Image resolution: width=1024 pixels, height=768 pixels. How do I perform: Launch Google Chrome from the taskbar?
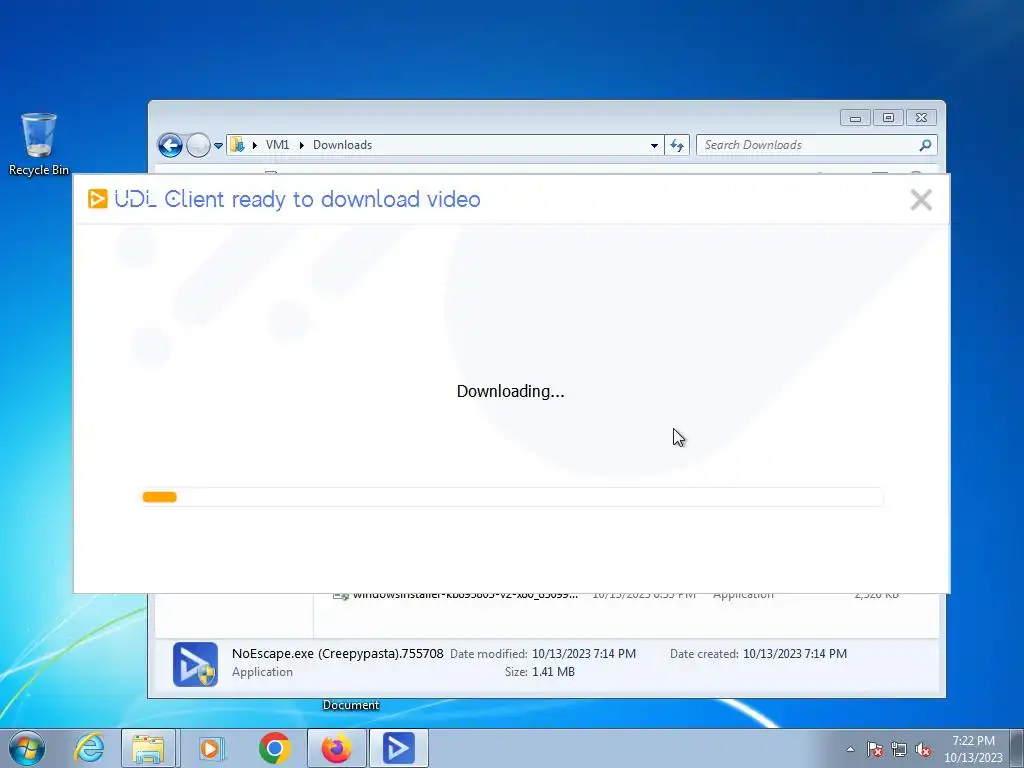coord(275,748)
